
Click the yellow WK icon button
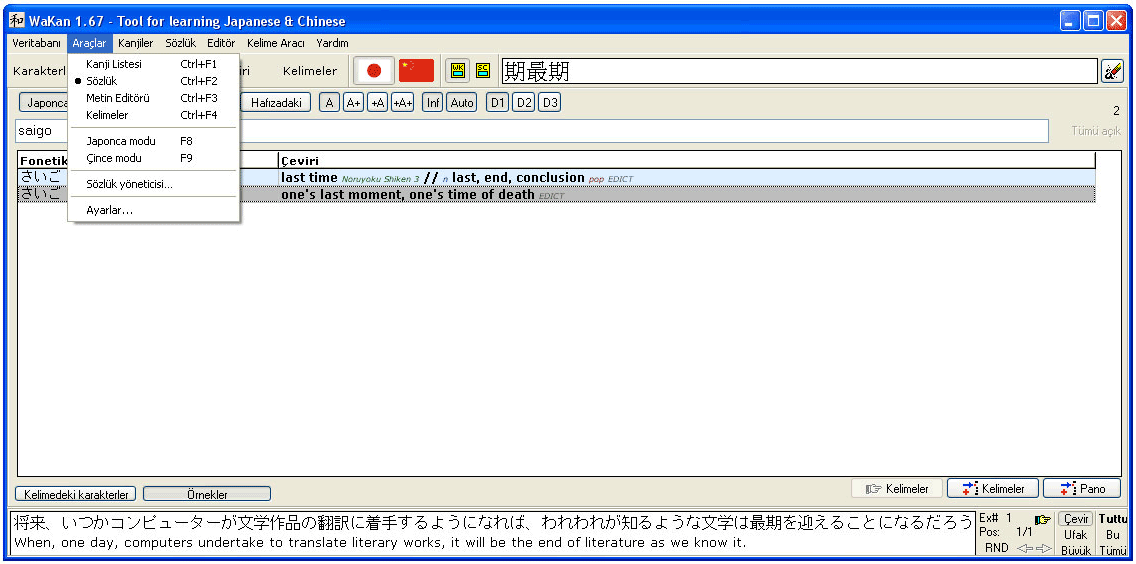[x=458, y=71]
